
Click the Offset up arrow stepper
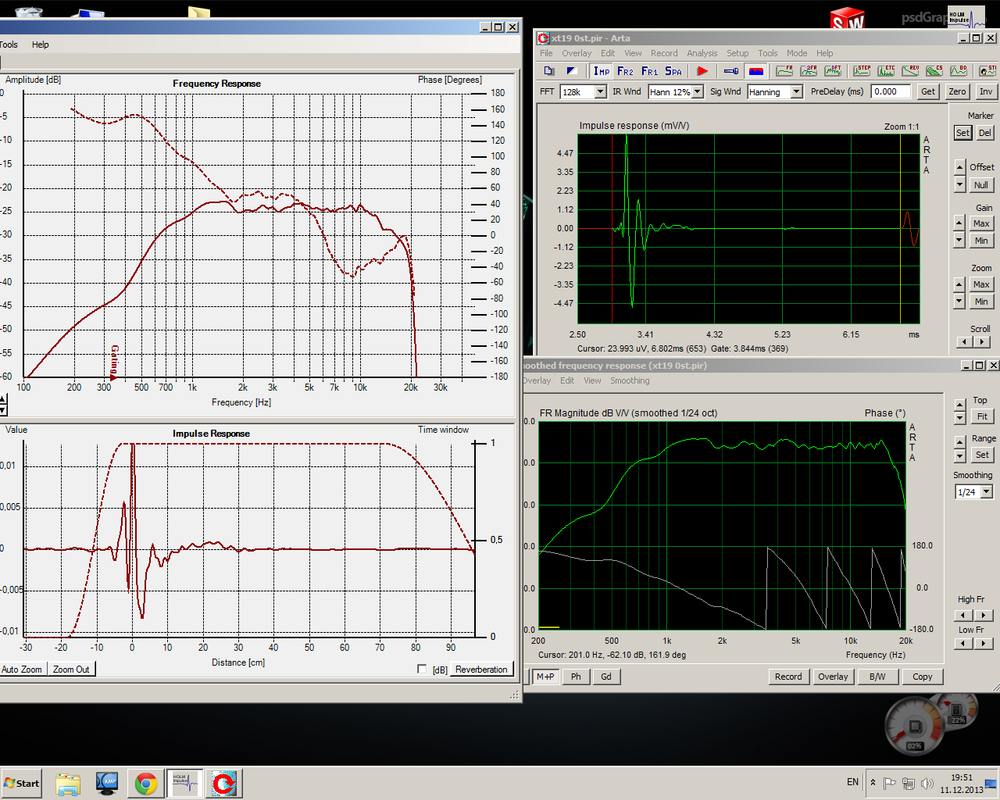(x=960, y=167)
